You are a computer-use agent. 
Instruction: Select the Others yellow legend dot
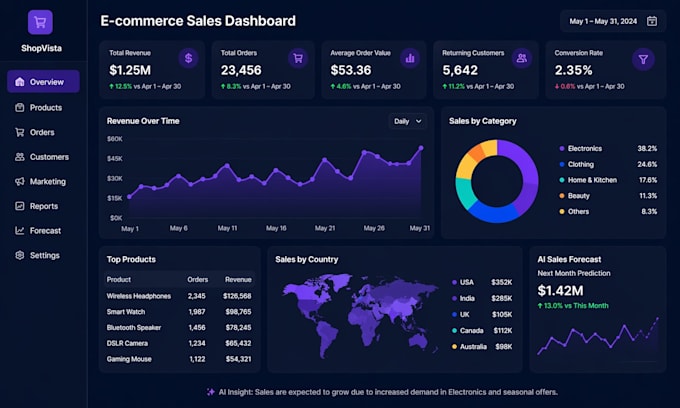562,211
